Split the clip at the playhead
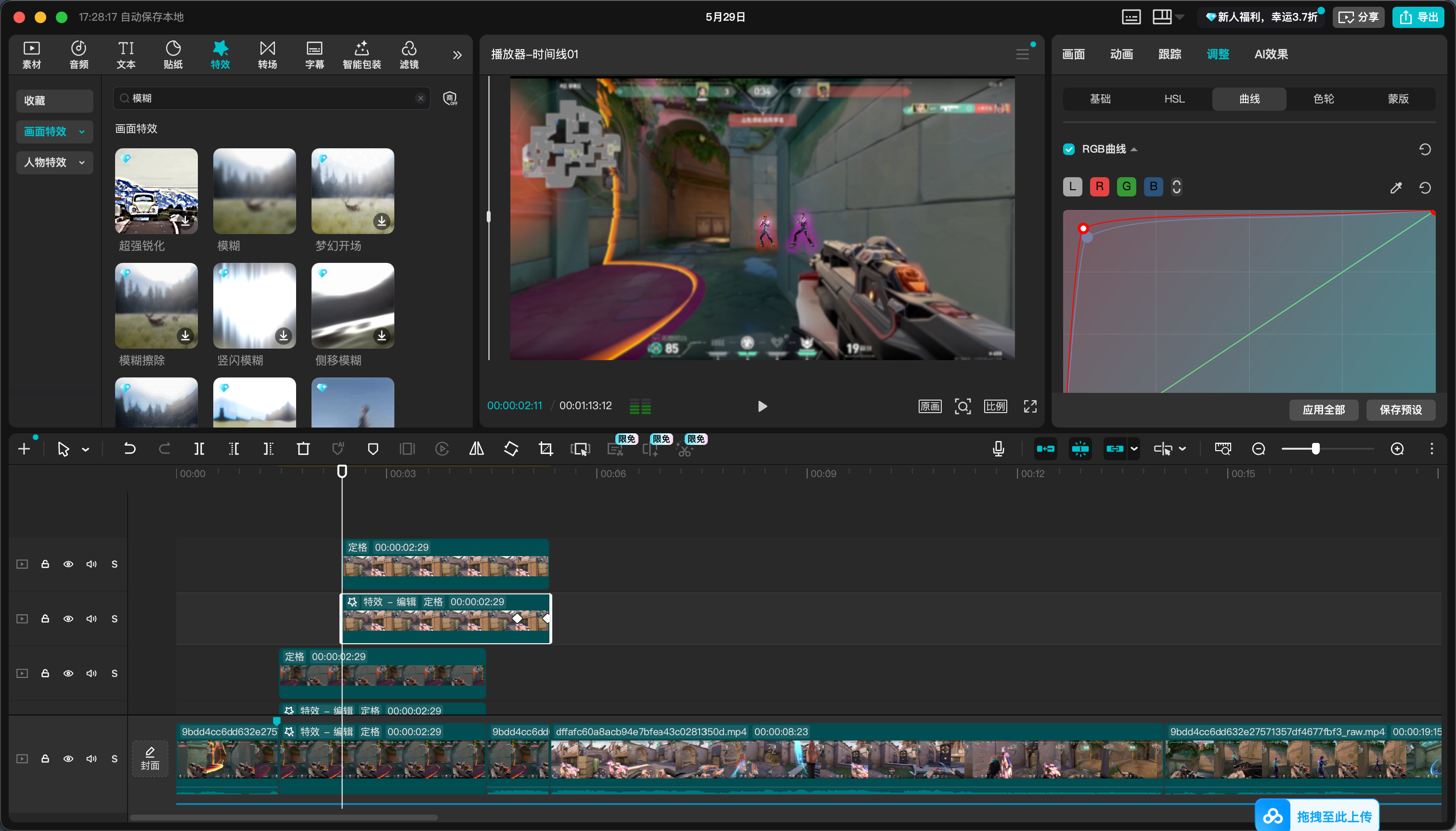 click(x=199, y=449)
